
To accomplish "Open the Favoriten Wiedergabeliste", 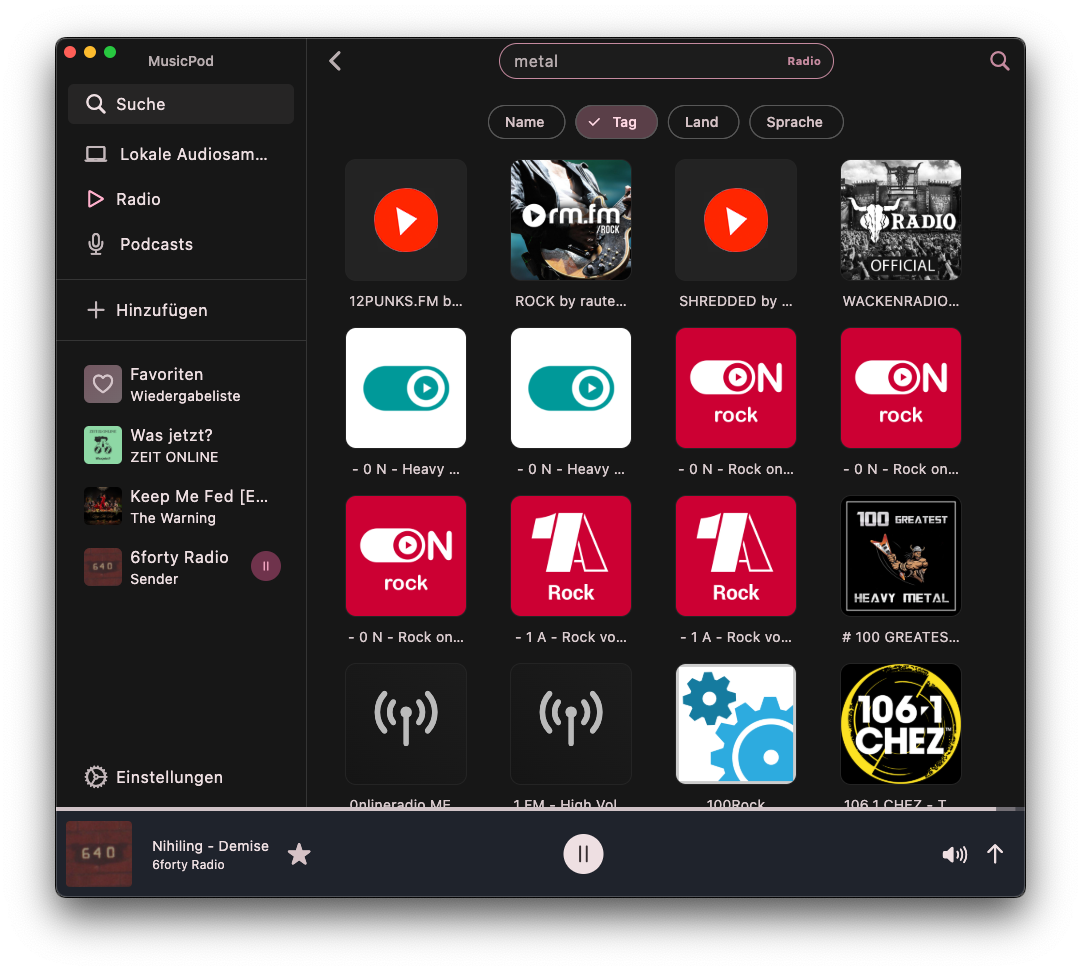I will click(181, 384).
